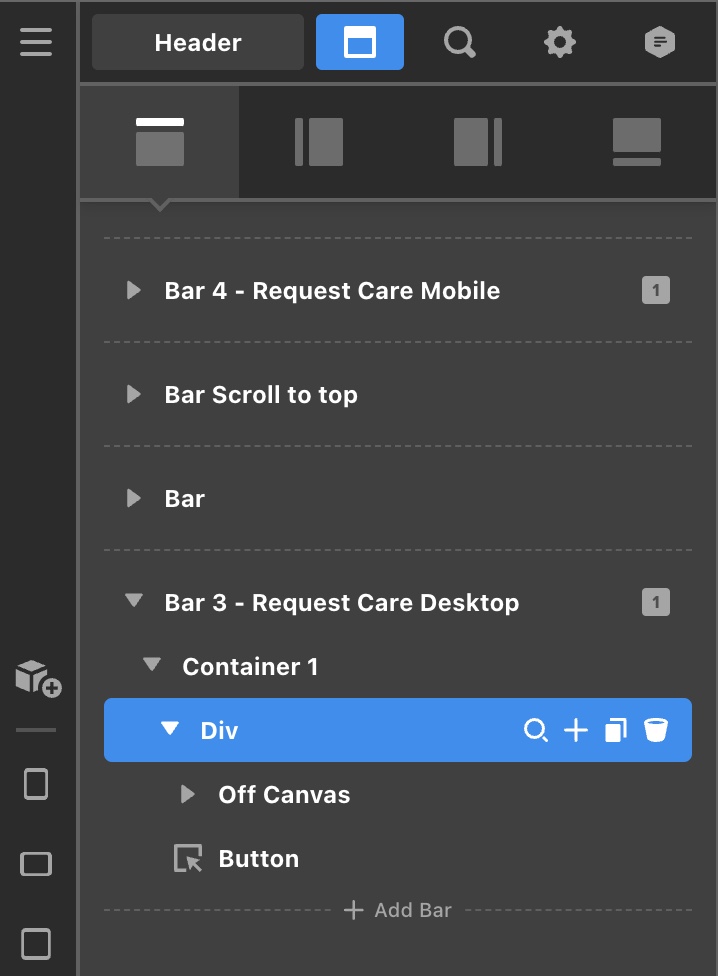The height and width of the screenshot is (976, 718).
Task: Click the blue layout builder icon
Action: point(360,42)
